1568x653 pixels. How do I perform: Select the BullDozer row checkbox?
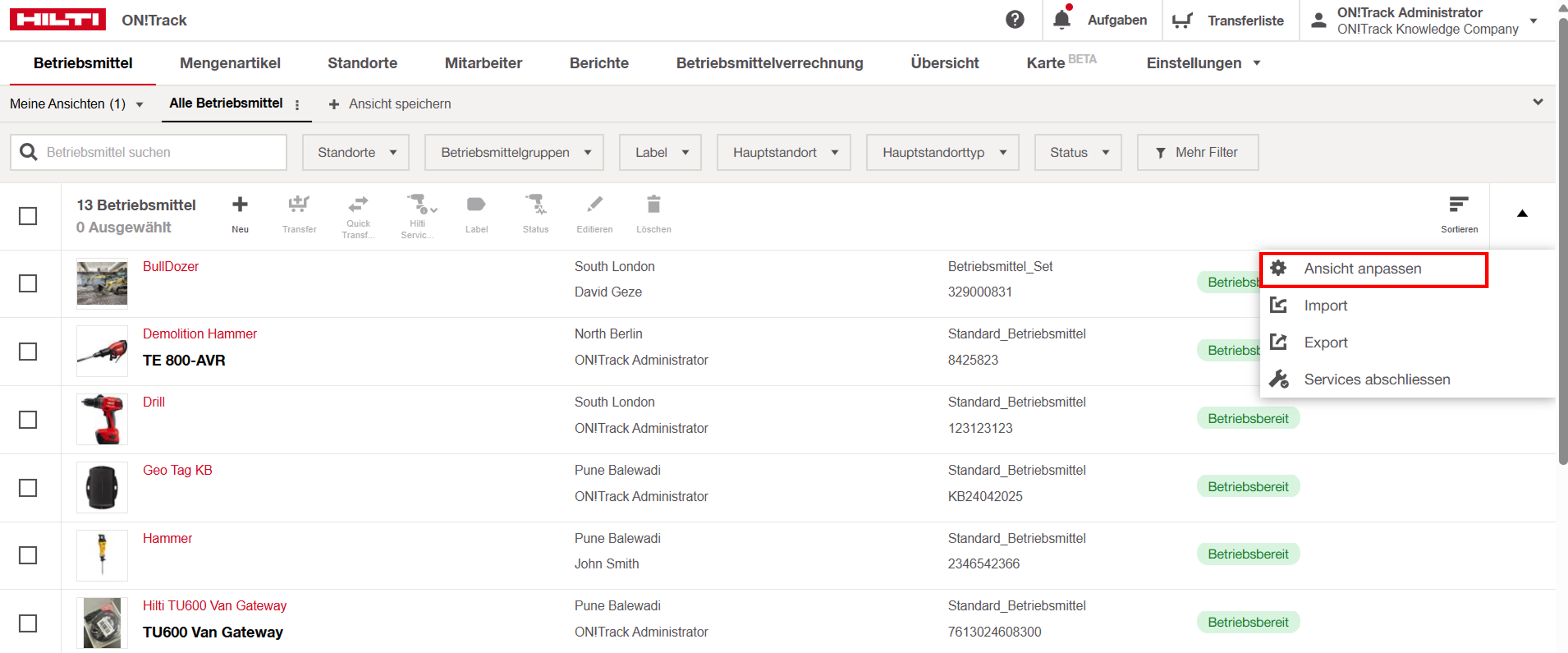point(28,283)
